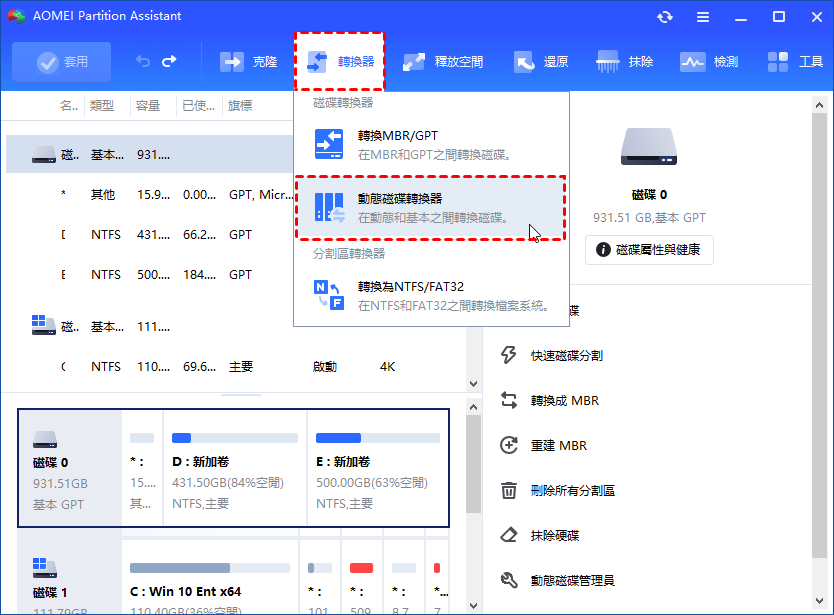834x615 pixels.
Task: Open the hamburger menu in title bar
Action: [703, 17]
